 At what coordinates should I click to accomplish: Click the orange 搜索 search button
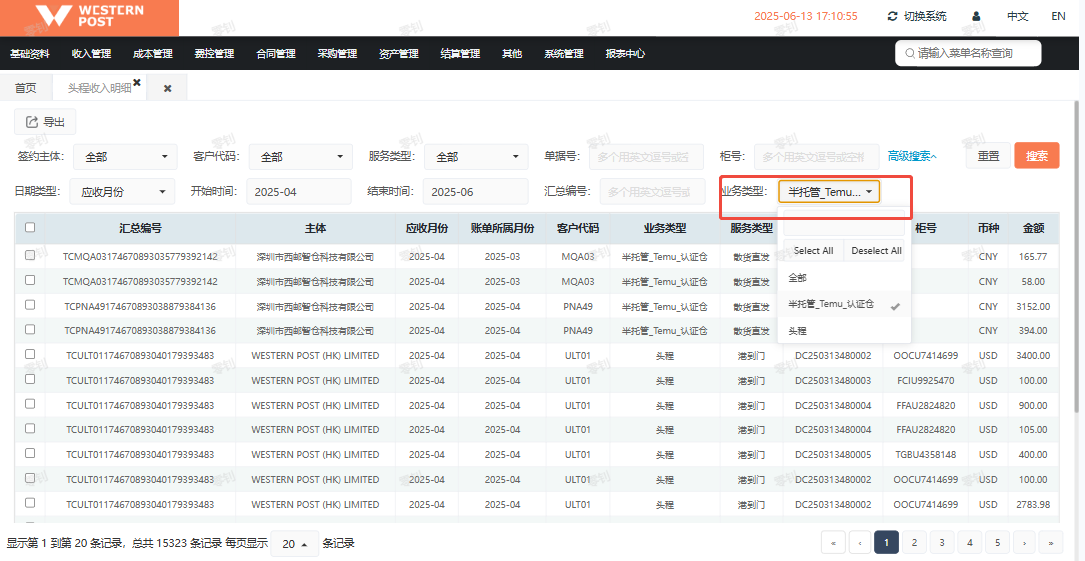point(1037,156)
